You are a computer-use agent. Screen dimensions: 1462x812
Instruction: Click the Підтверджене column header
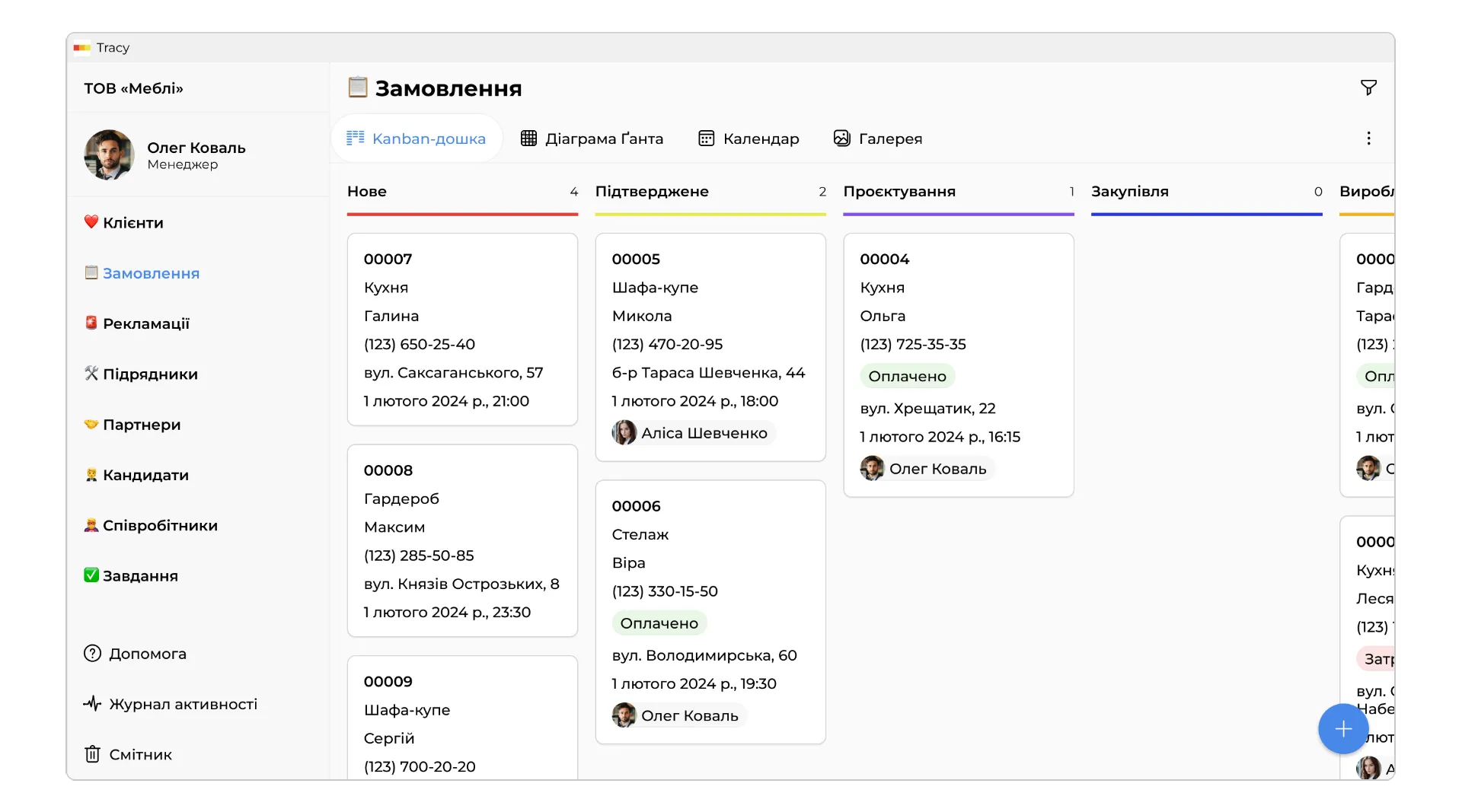(x=652, y=192)
